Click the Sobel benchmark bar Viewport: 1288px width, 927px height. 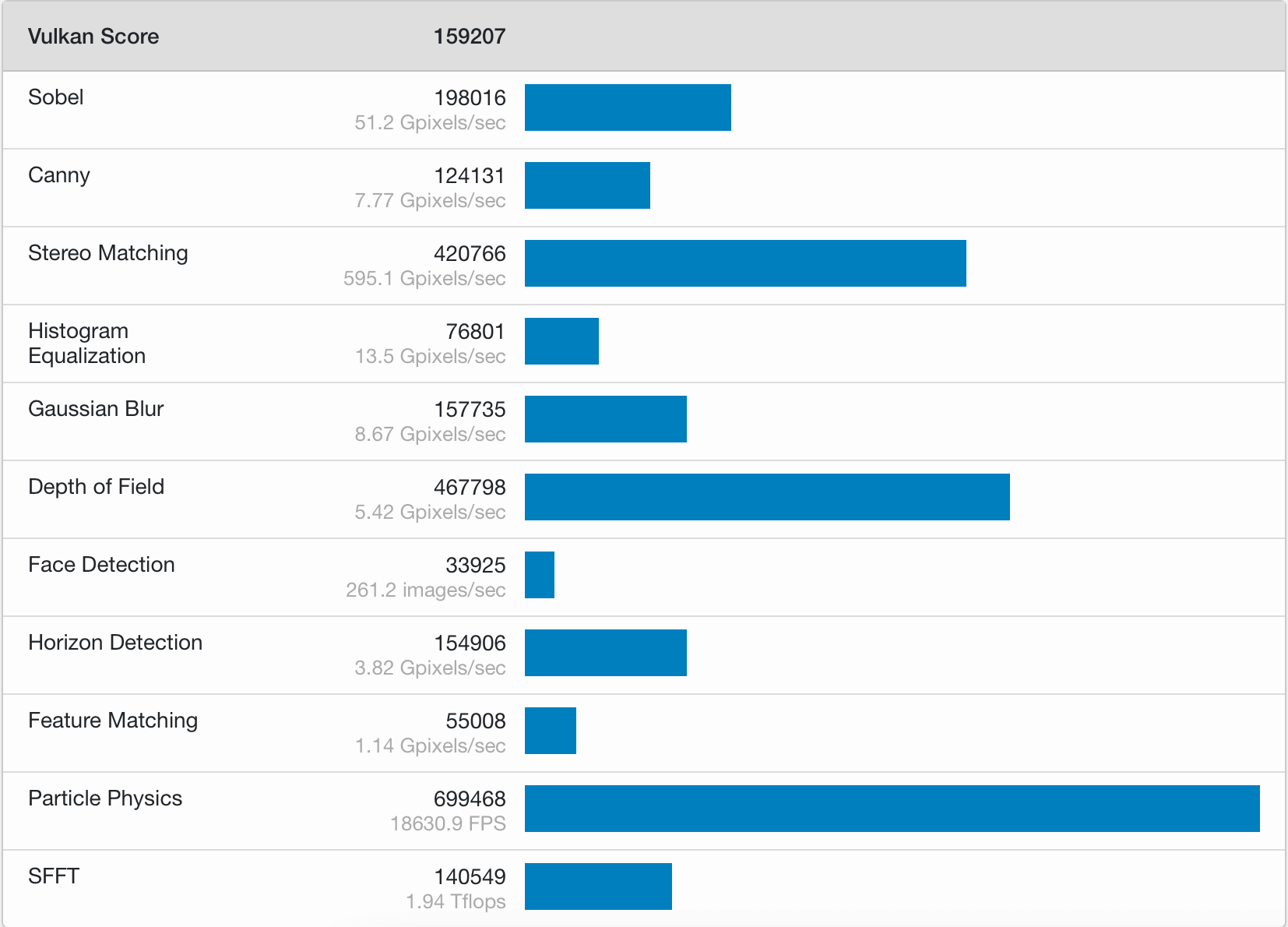tap(628, 108)
